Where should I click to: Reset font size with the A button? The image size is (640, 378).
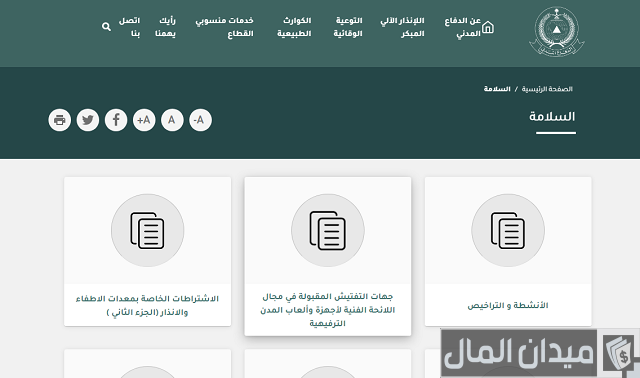pyautogui.click(x=172, y=120)
